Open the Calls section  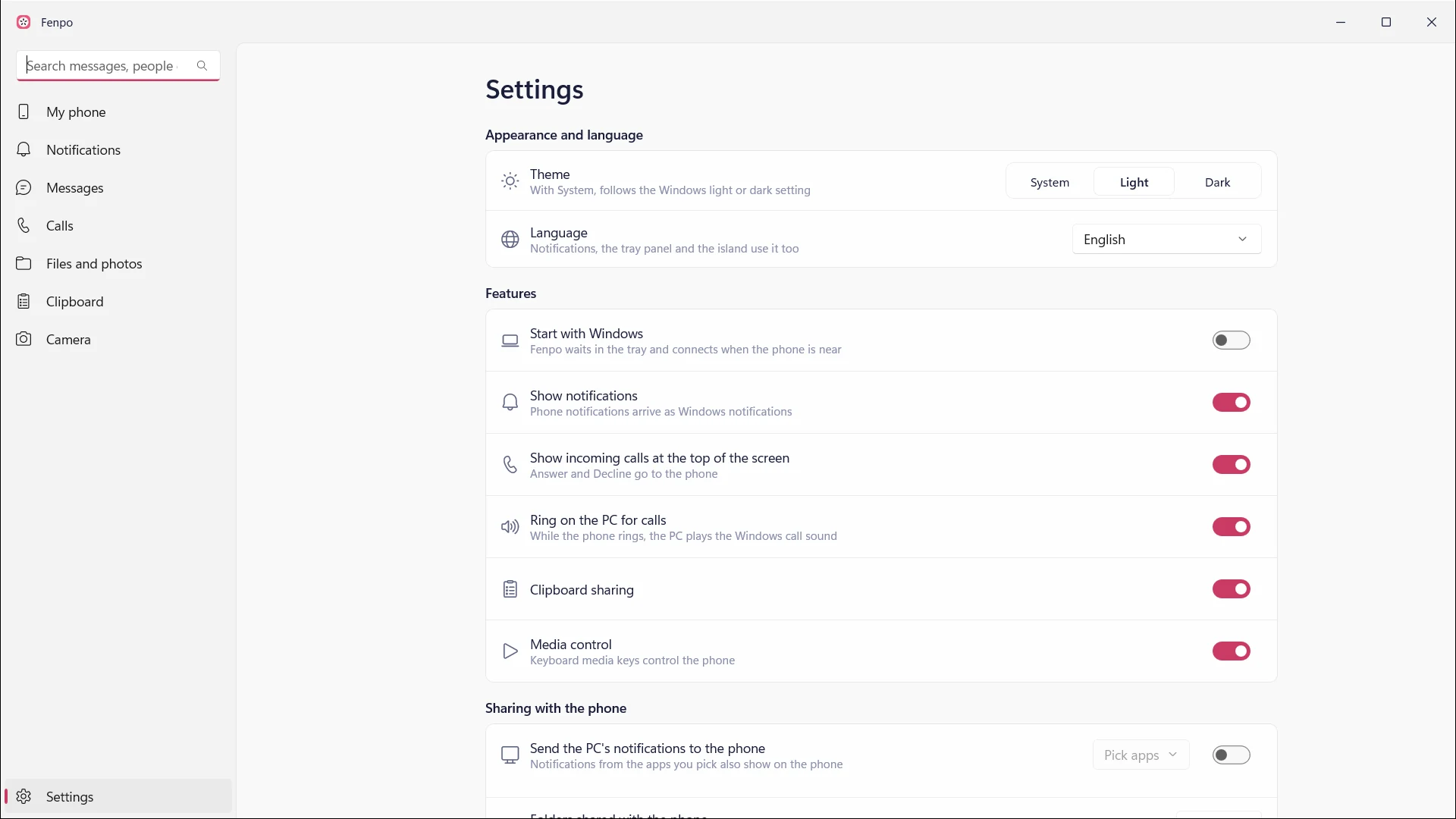click(x=118, y=225)
